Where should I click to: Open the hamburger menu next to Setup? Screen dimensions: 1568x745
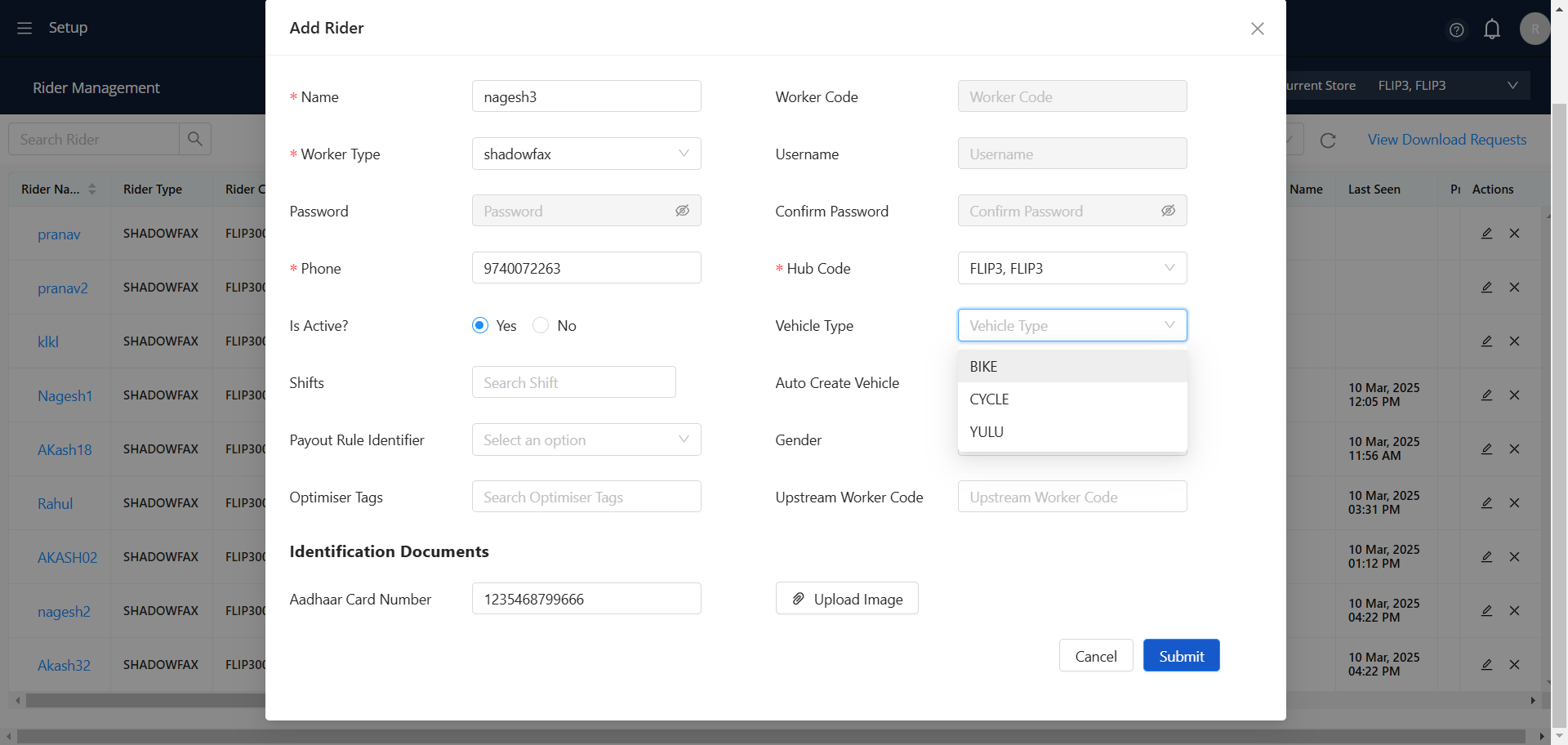(x=24, y=28)
